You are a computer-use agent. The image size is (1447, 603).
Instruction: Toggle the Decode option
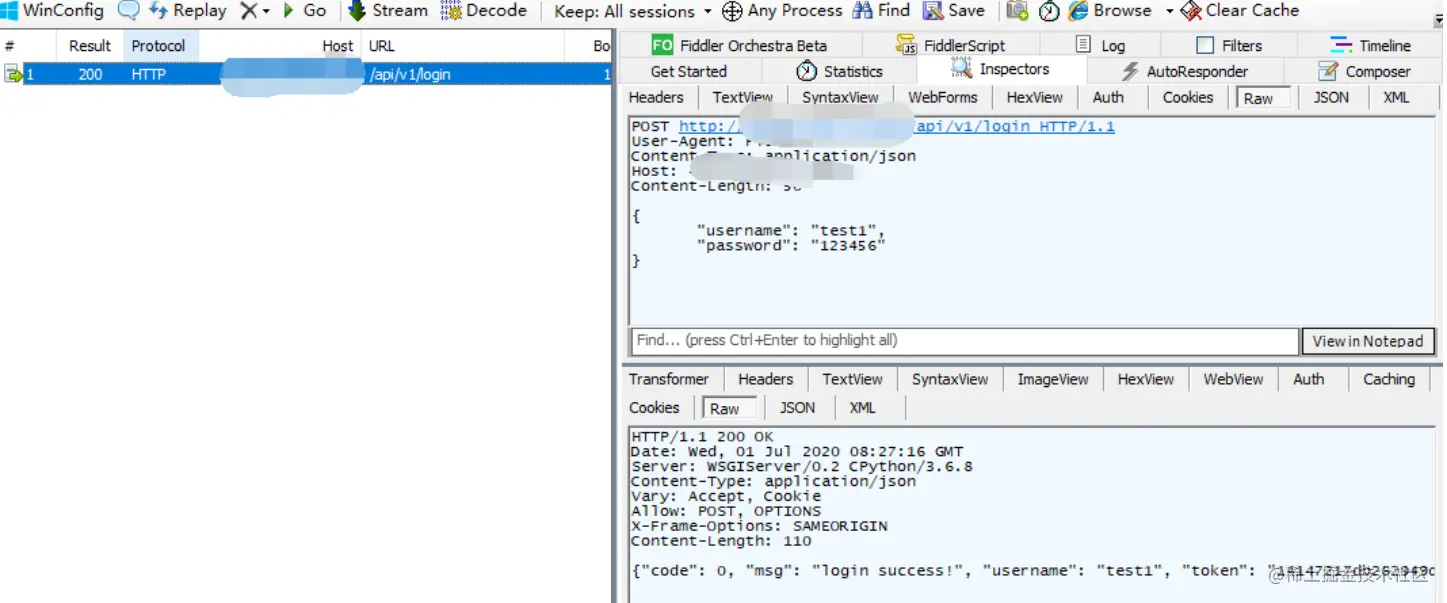(x=483, y=11)
